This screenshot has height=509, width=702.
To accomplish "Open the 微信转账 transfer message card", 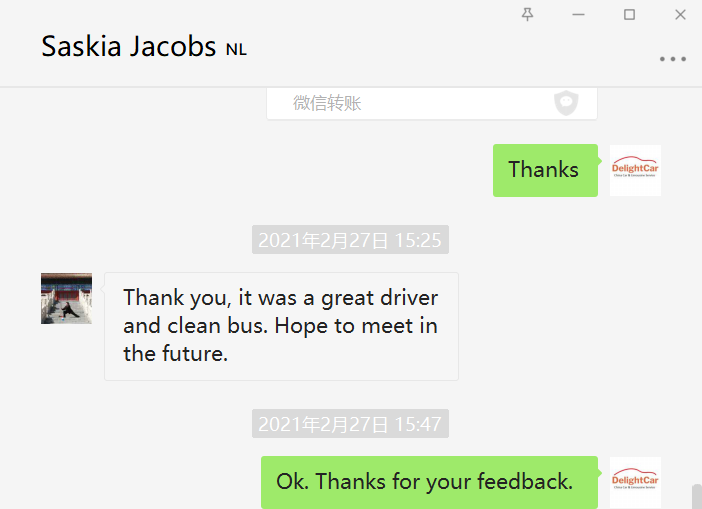I will (432, 103).
